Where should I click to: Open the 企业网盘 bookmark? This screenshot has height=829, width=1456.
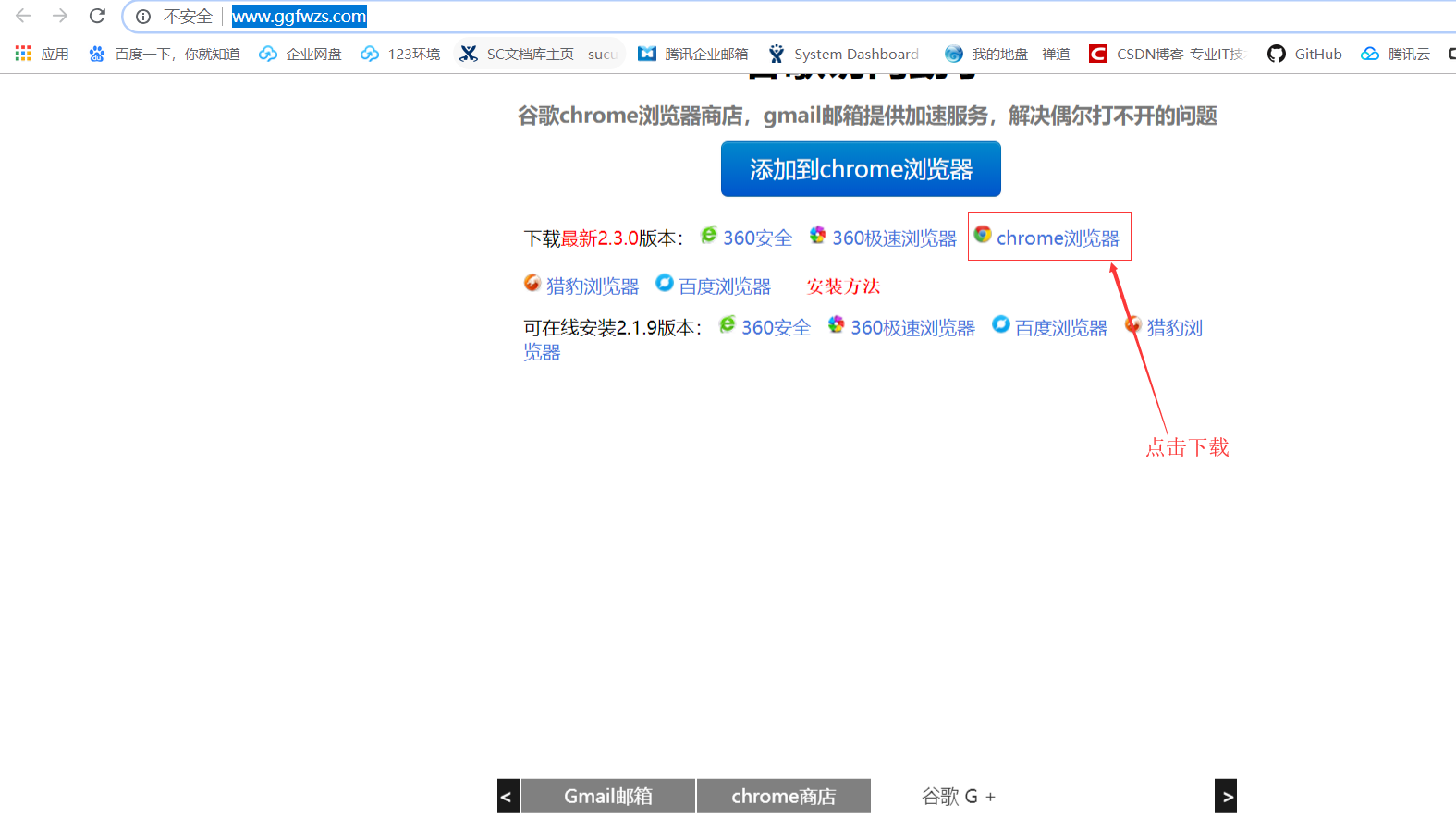(300, 54)
